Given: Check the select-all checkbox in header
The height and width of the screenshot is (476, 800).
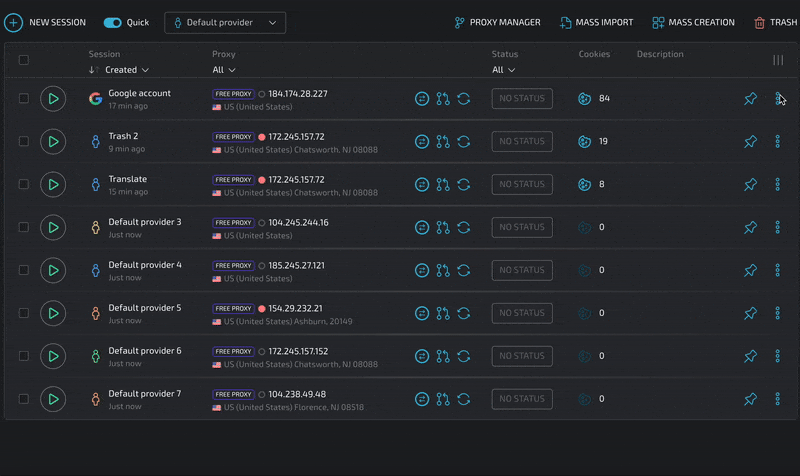Looking at the screenshot, I should point(24,60).
